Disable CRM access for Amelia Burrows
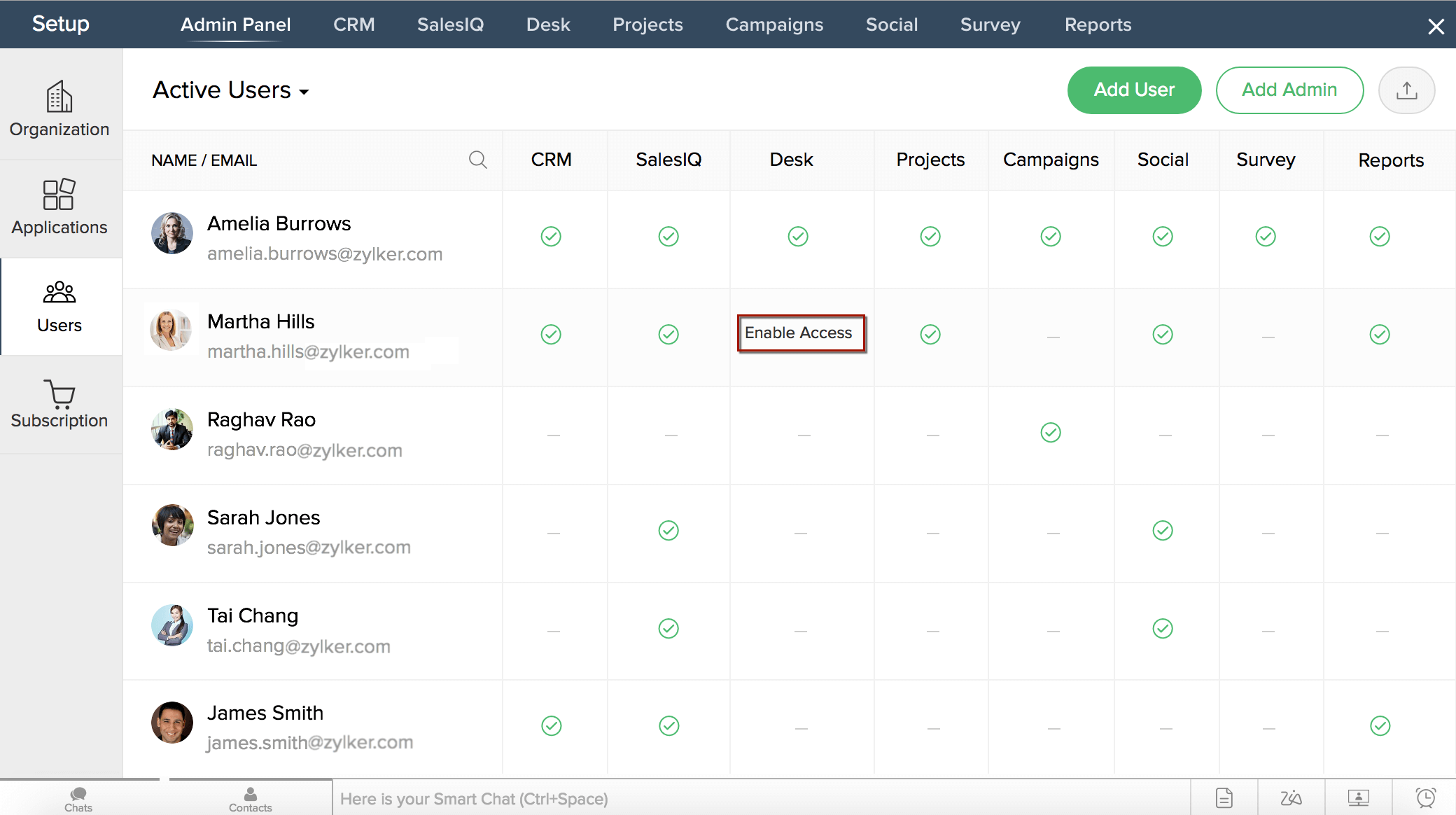This screenshot has height=815, width=1456. [552, 236]
